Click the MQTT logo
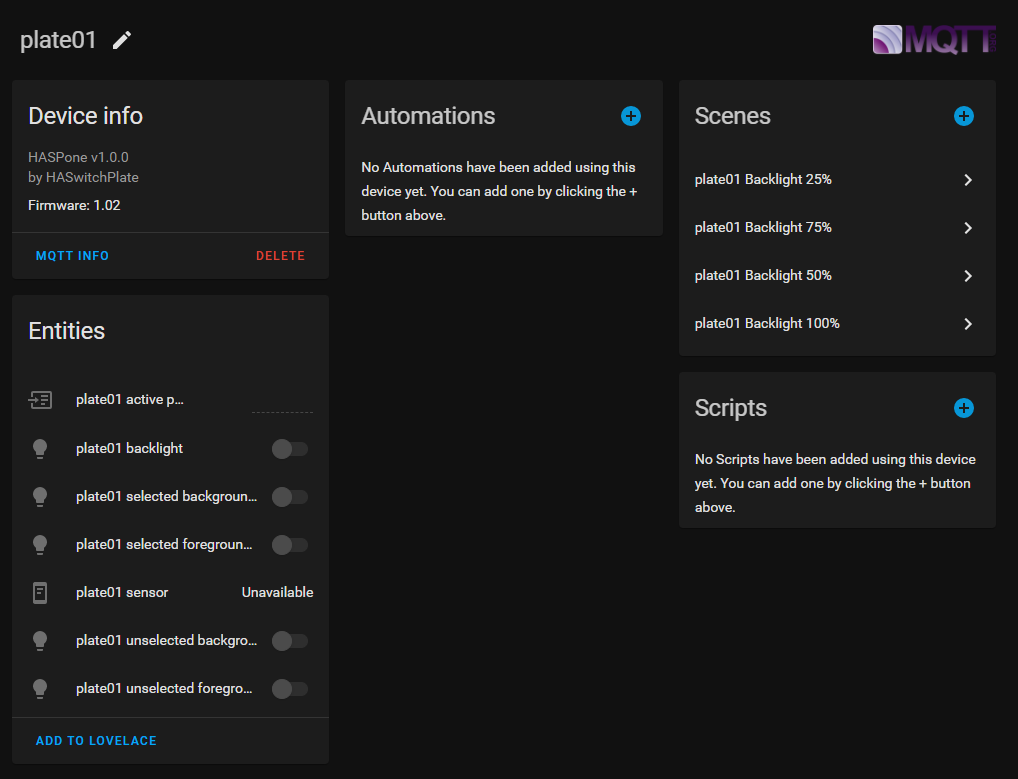The image size is (1018, 779). [934, 40]
